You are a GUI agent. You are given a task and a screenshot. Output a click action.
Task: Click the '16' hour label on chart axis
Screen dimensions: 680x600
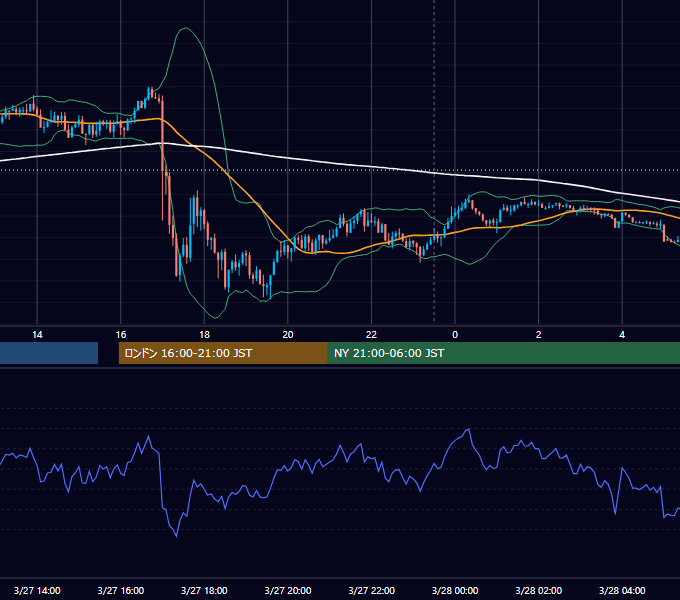[x=121, y=335]
